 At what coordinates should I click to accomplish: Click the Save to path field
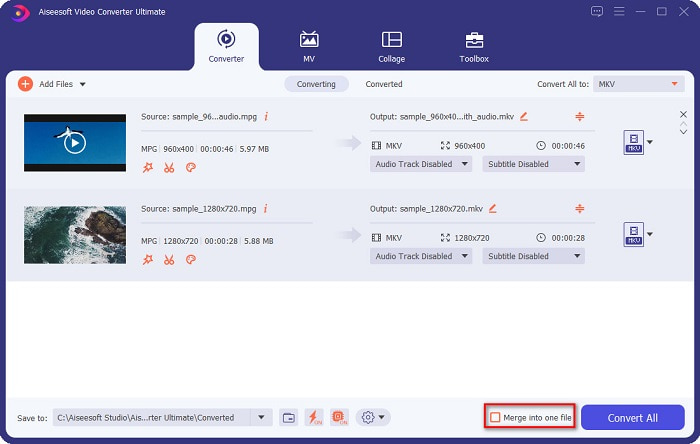[x=151, y=418]
